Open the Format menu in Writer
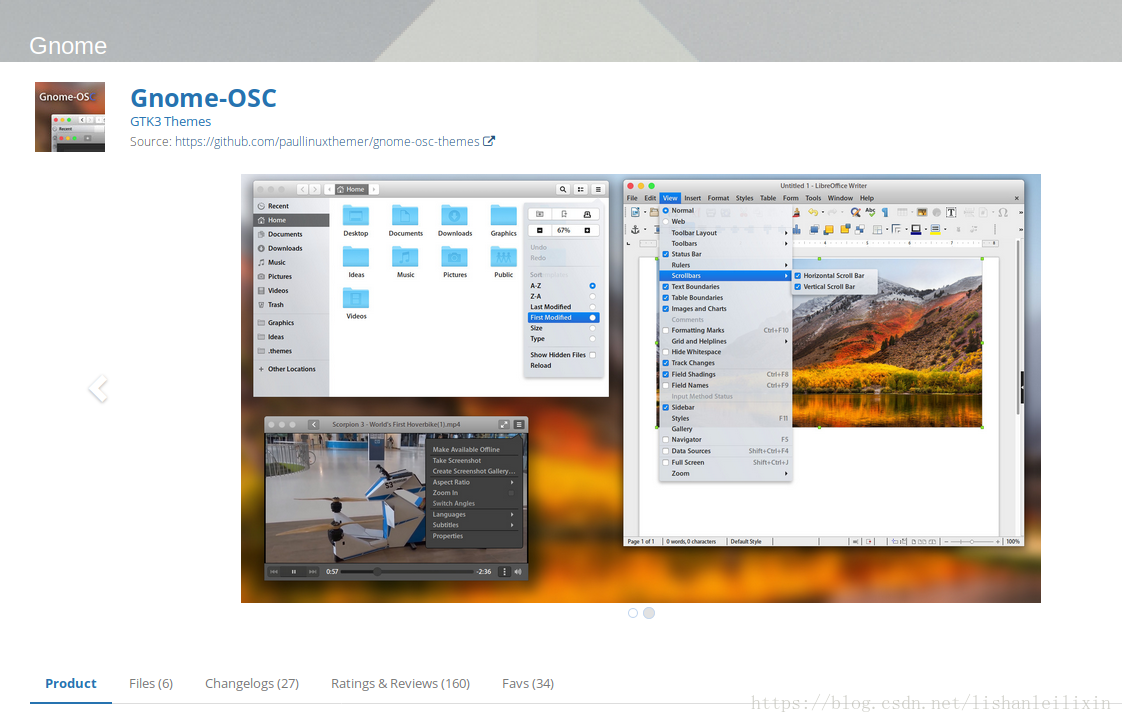This screenshot has height=723, width=1122. [718, 198]
